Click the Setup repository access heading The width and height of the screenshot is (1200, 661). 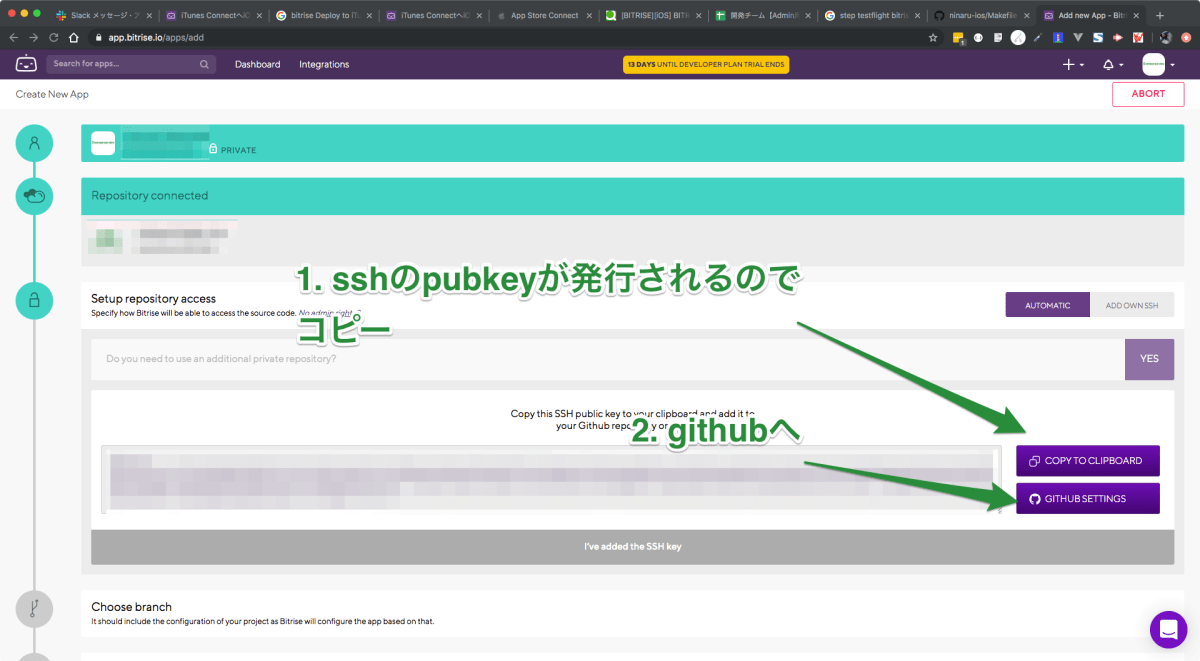[153, 299]
